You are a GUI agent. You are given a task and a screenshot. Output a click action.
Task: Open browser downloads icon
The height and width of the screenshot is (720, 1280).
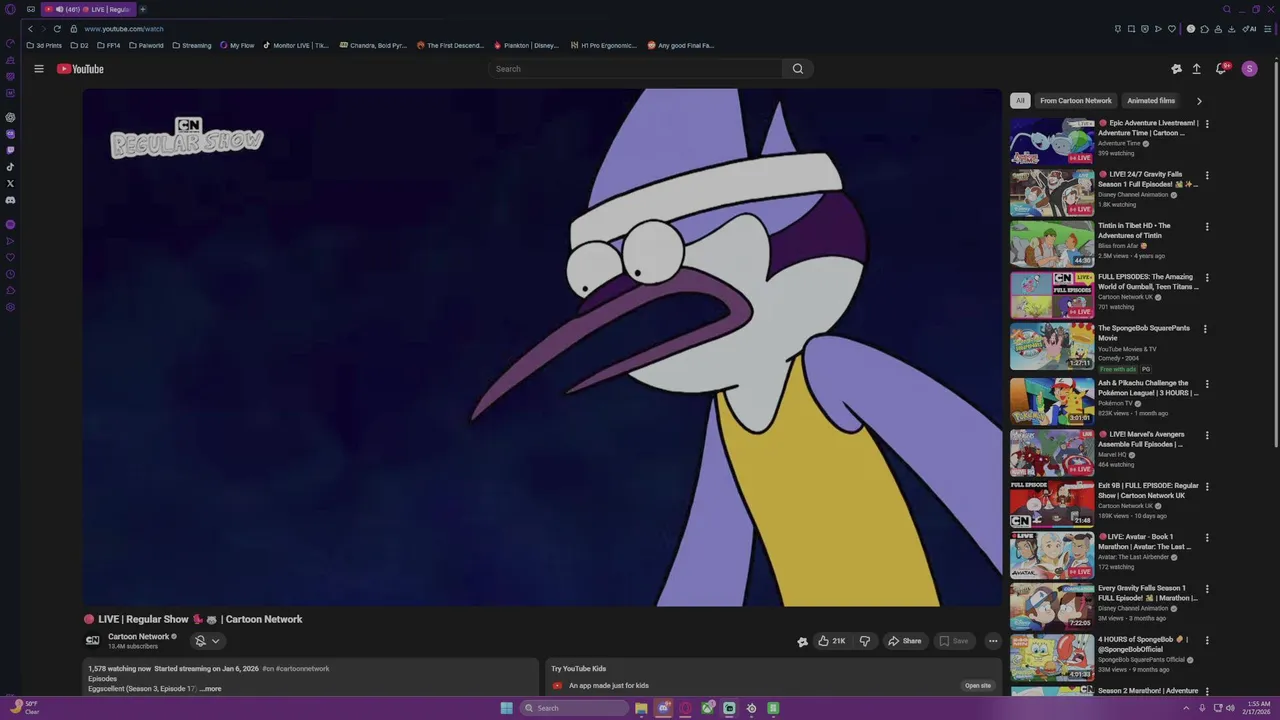point(1231,29)
